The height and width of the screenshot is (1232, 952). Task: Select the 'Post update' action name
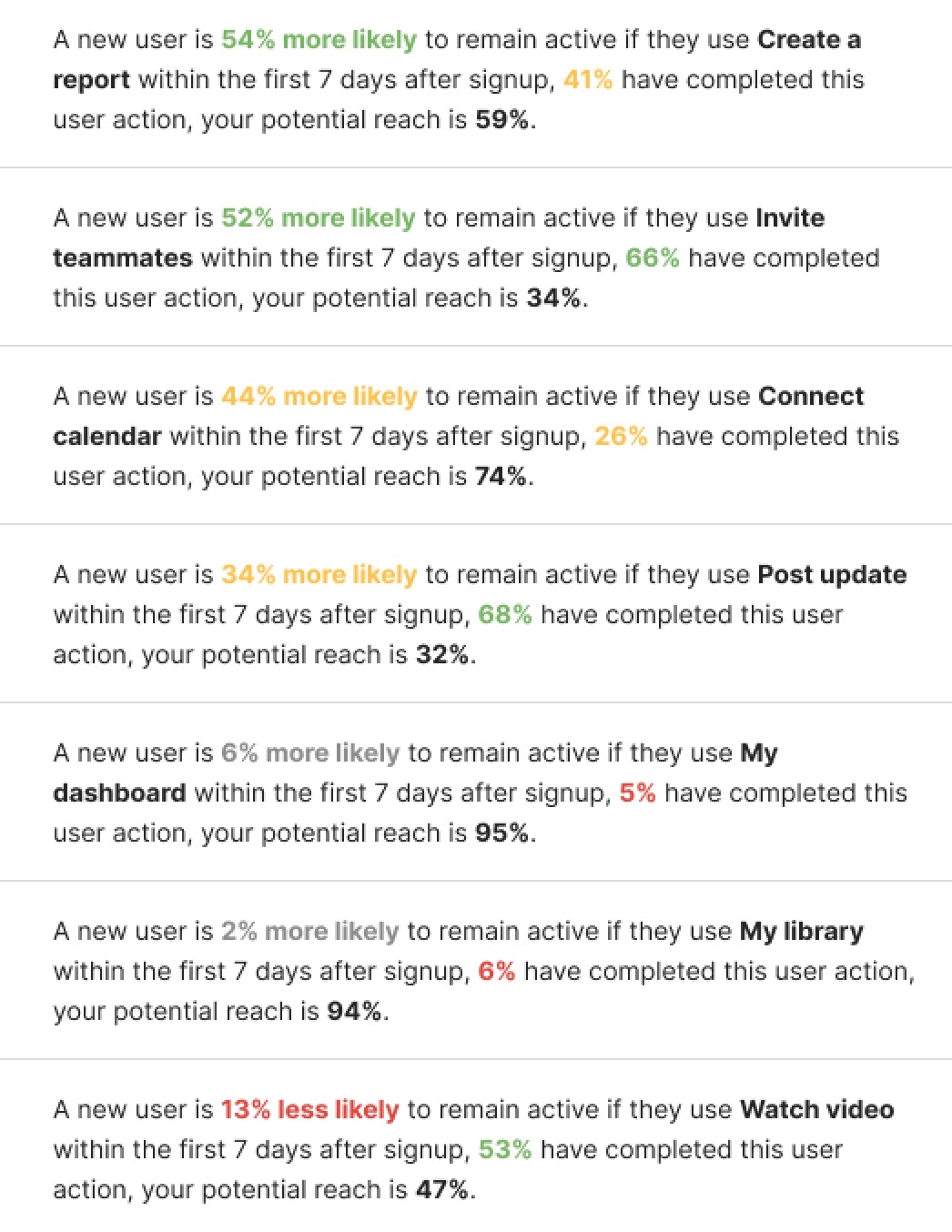coord(831,575)
